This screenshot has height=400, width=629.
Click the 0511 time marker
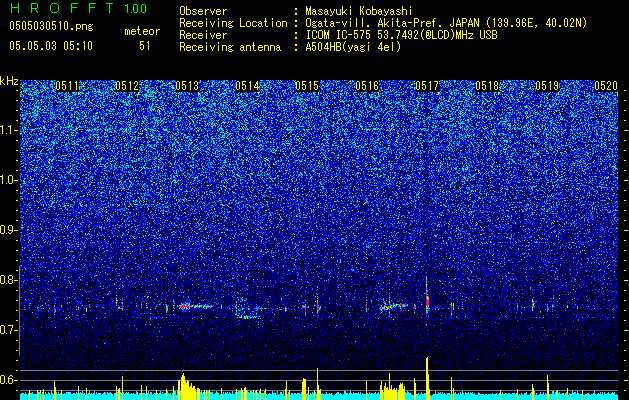coord(67,86)
